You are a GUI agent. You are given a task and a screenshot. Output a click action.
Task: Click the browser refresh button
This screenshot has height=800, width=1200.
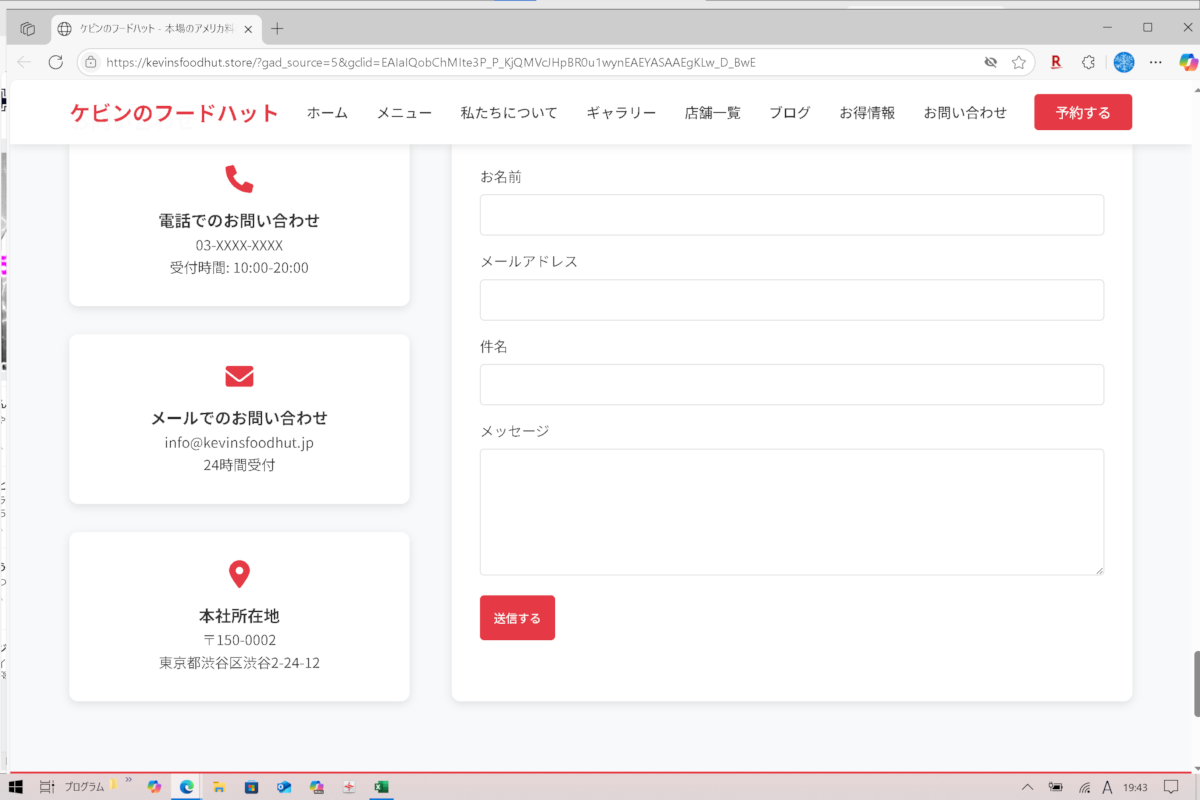(56, 62)
